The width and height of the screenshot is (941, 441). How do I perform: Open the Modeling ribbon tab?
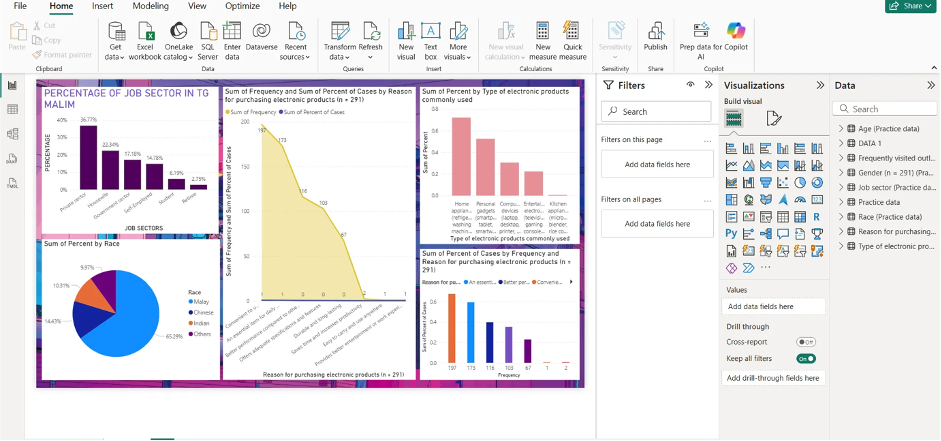[150, 6]
